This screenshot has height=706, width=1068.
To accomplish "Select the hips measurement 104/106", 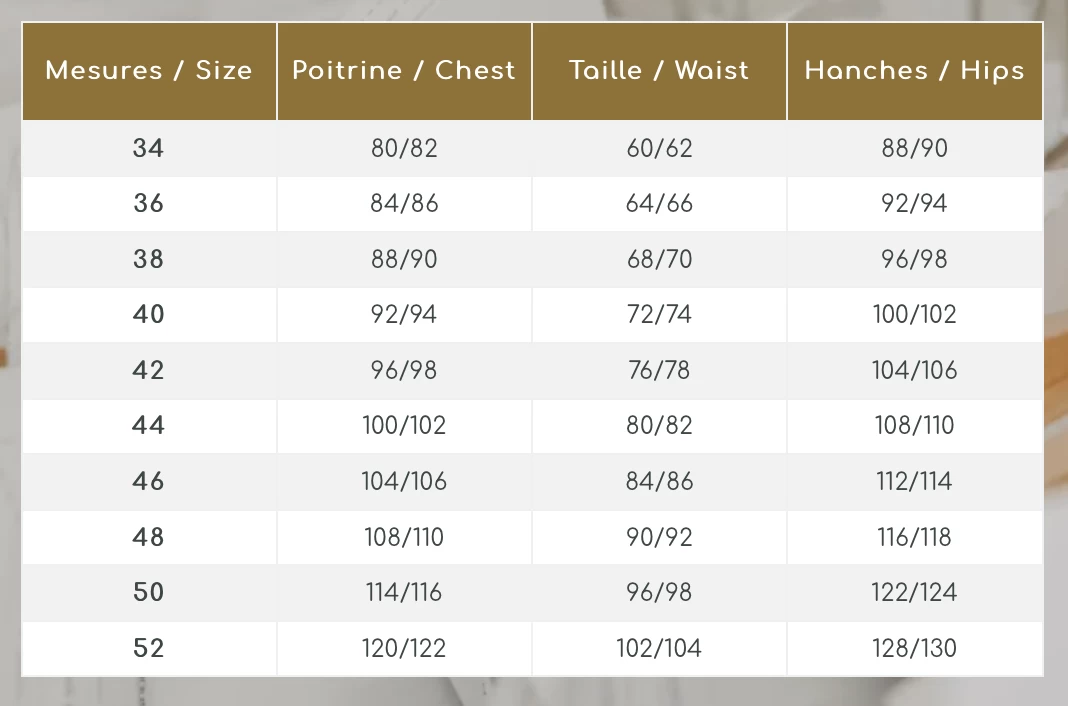I will coord(914,371).
